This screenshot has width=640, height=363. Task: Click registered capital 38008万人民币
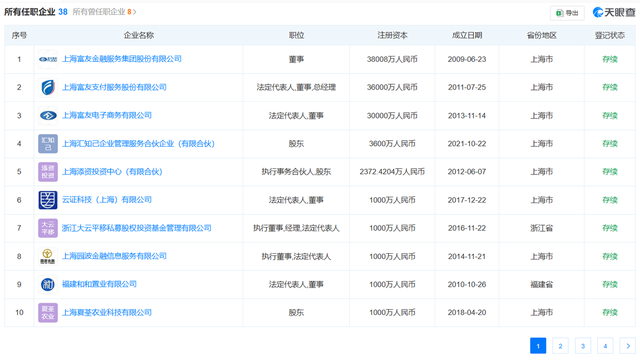[x=392, y=59]
